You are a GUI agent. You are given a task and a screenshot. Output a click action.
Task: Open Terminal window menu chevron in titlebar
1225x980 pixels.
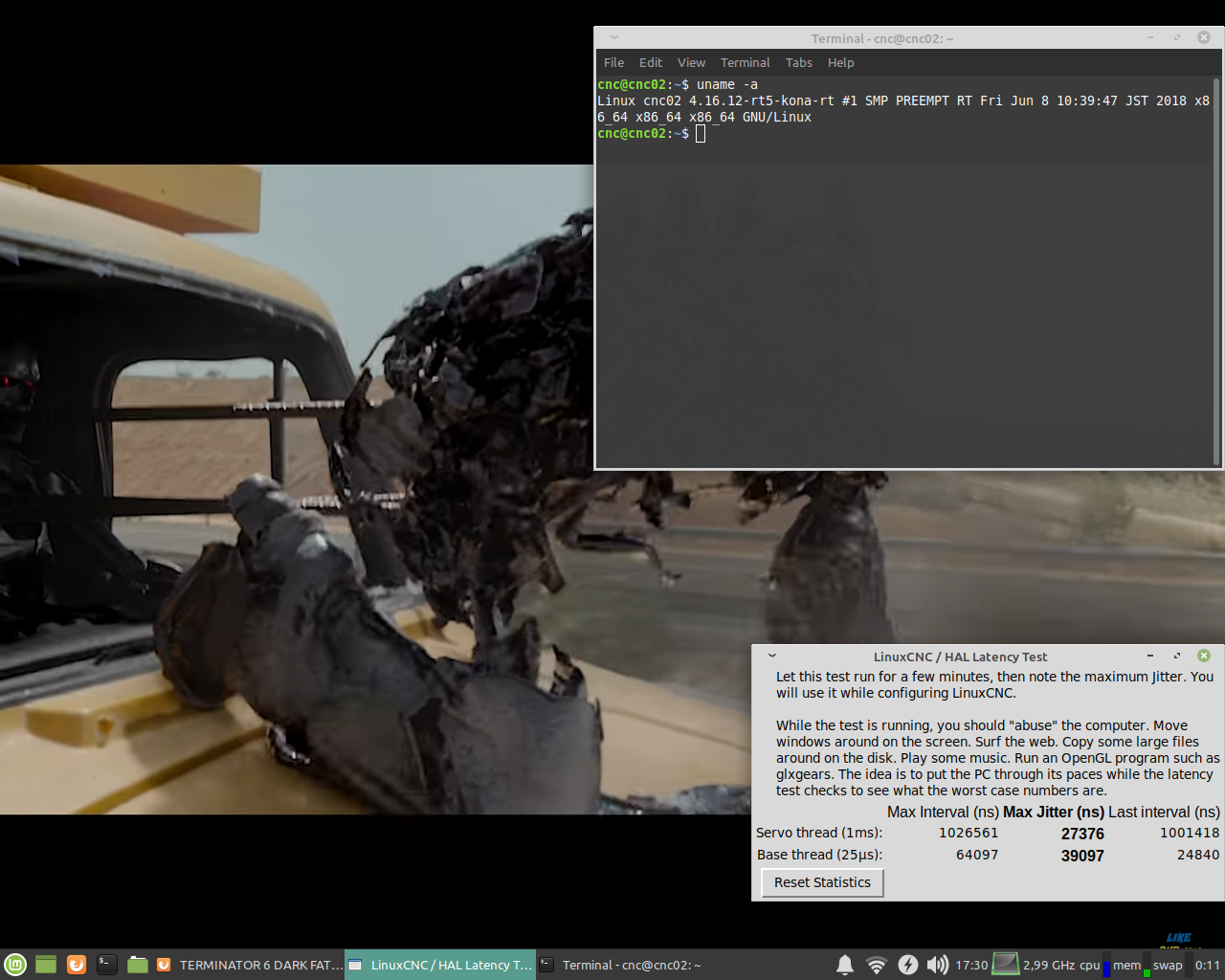click(x=614, y=37)
